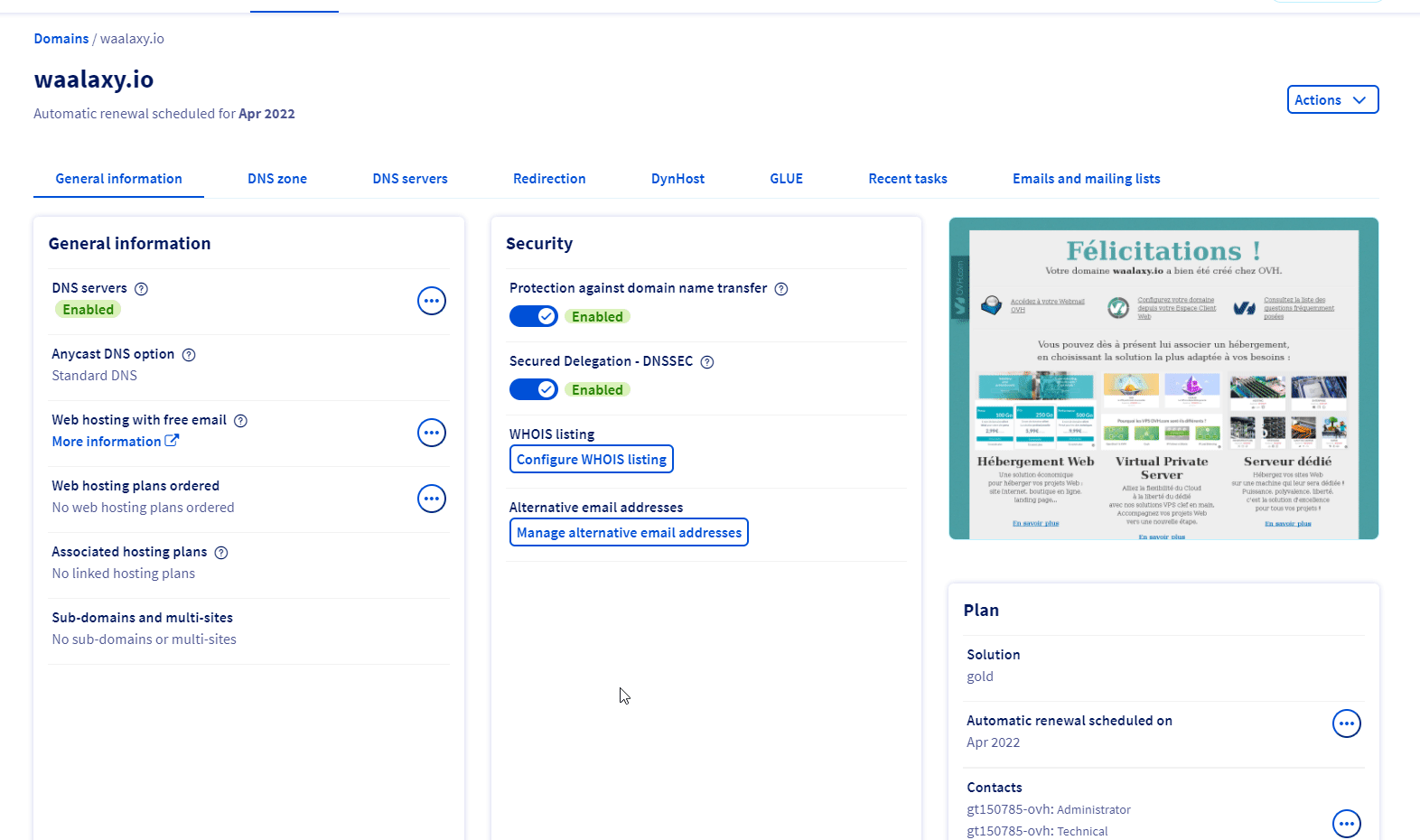
Task: Open the Contacts options menu
Action: pos(1347,823)
